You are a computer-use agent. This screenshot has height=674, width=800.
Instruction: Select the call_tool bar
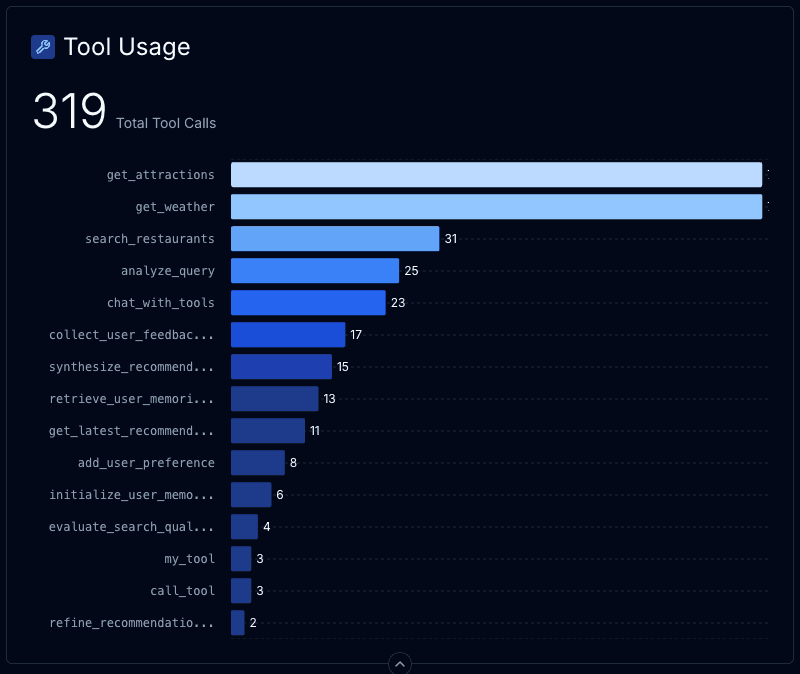[241, 591]
